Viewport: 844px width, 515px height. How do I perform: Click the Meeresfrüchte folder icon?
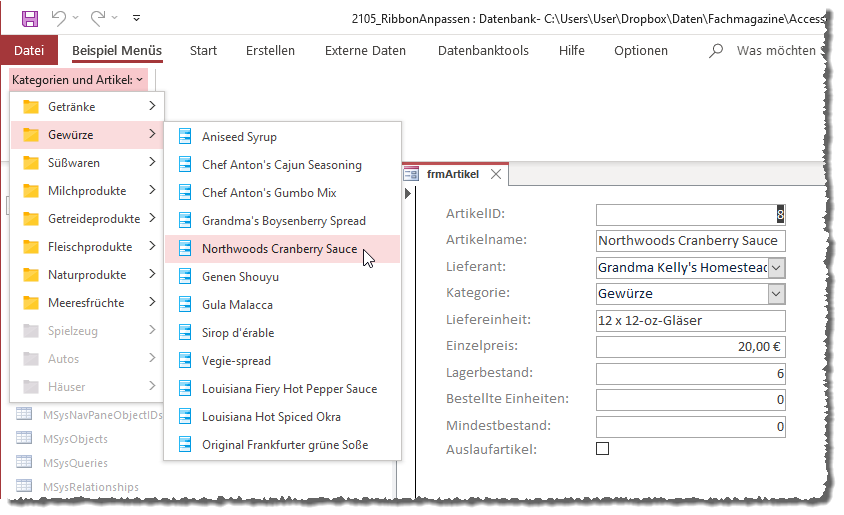[x=31, y=302]
